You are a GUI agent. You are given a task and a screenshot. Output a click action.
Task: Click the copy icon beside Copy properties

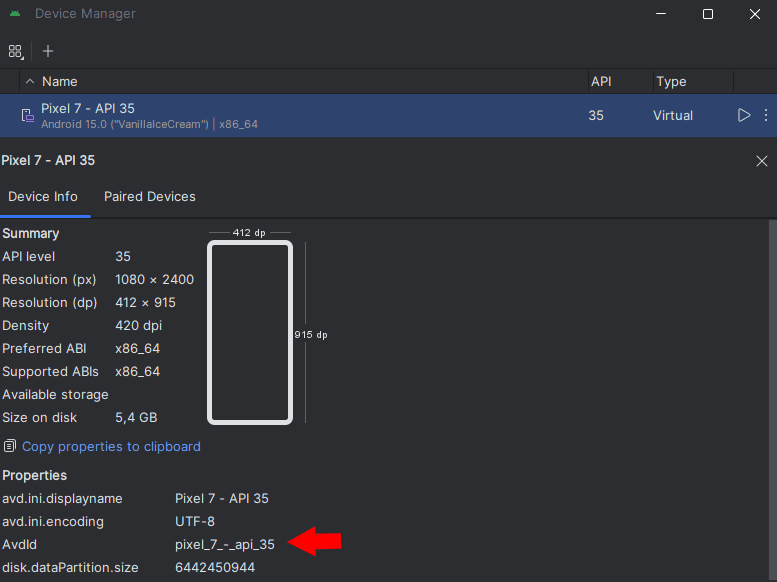point(10,446)
